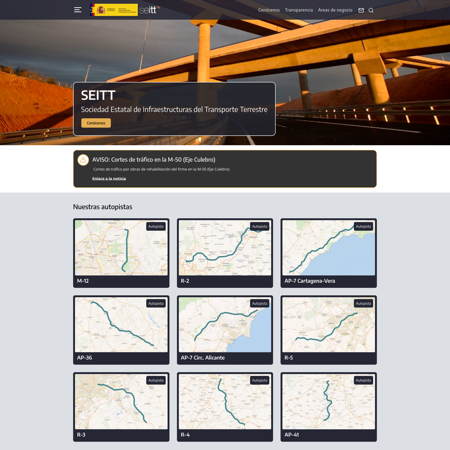The image size is (450, 450).
Task: View the R-3 autopista map card
Action: pos(121,407)
